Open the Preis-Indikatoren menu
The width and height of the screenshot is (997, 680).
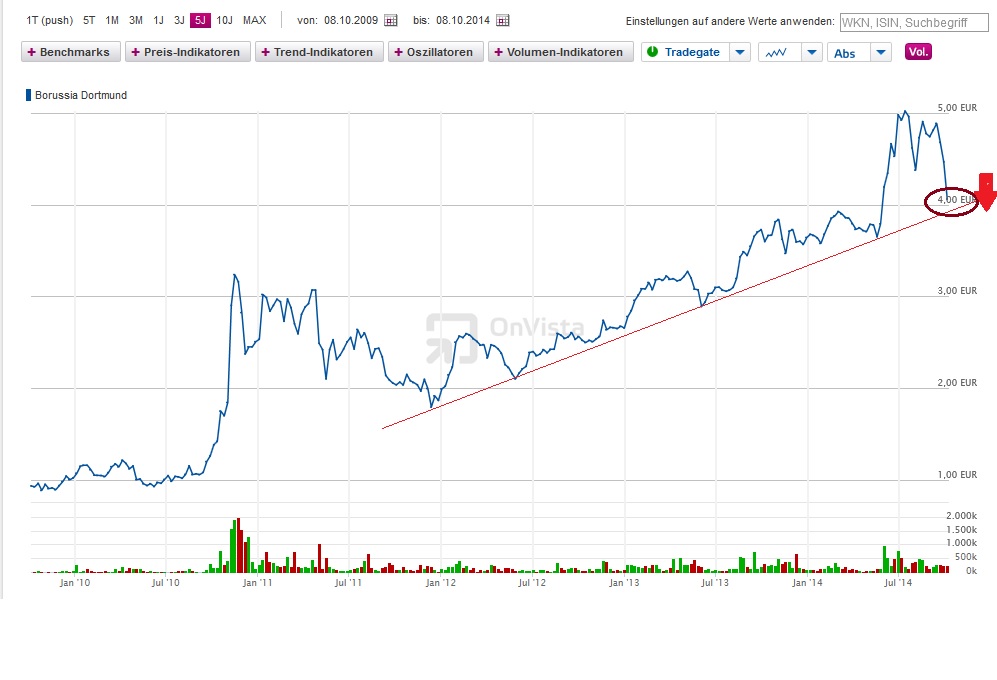pyautogui.click(x=188, y=52)
